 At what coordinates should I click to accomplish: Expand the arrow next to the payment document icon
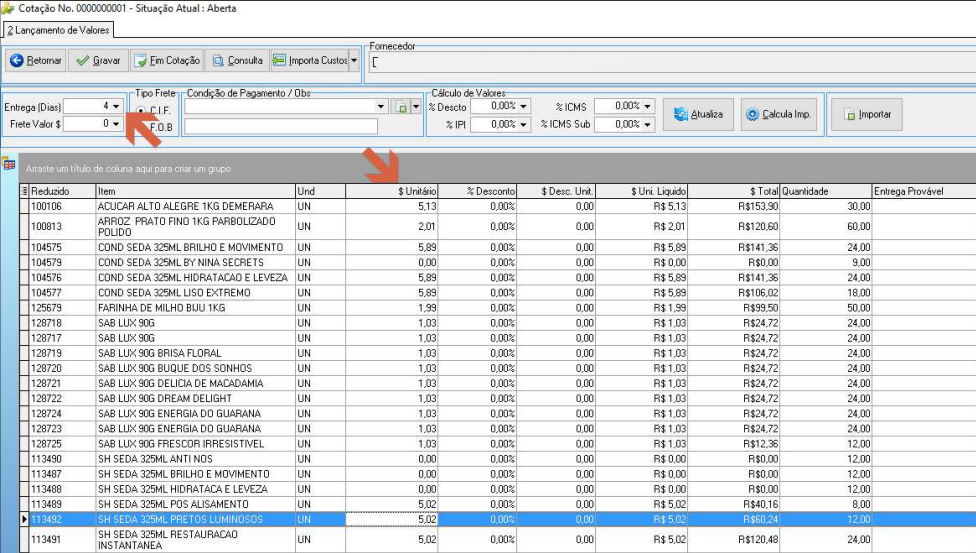416,107
